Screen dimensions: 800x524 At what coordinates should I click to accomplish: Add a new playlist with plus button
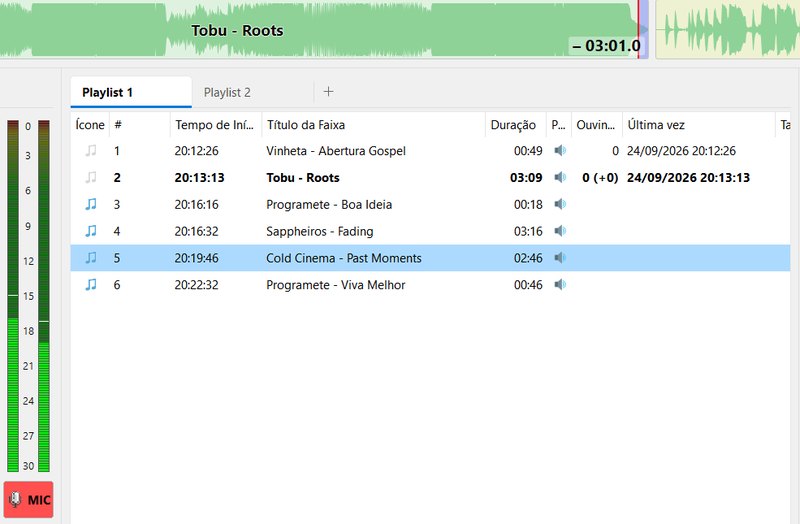329,92
